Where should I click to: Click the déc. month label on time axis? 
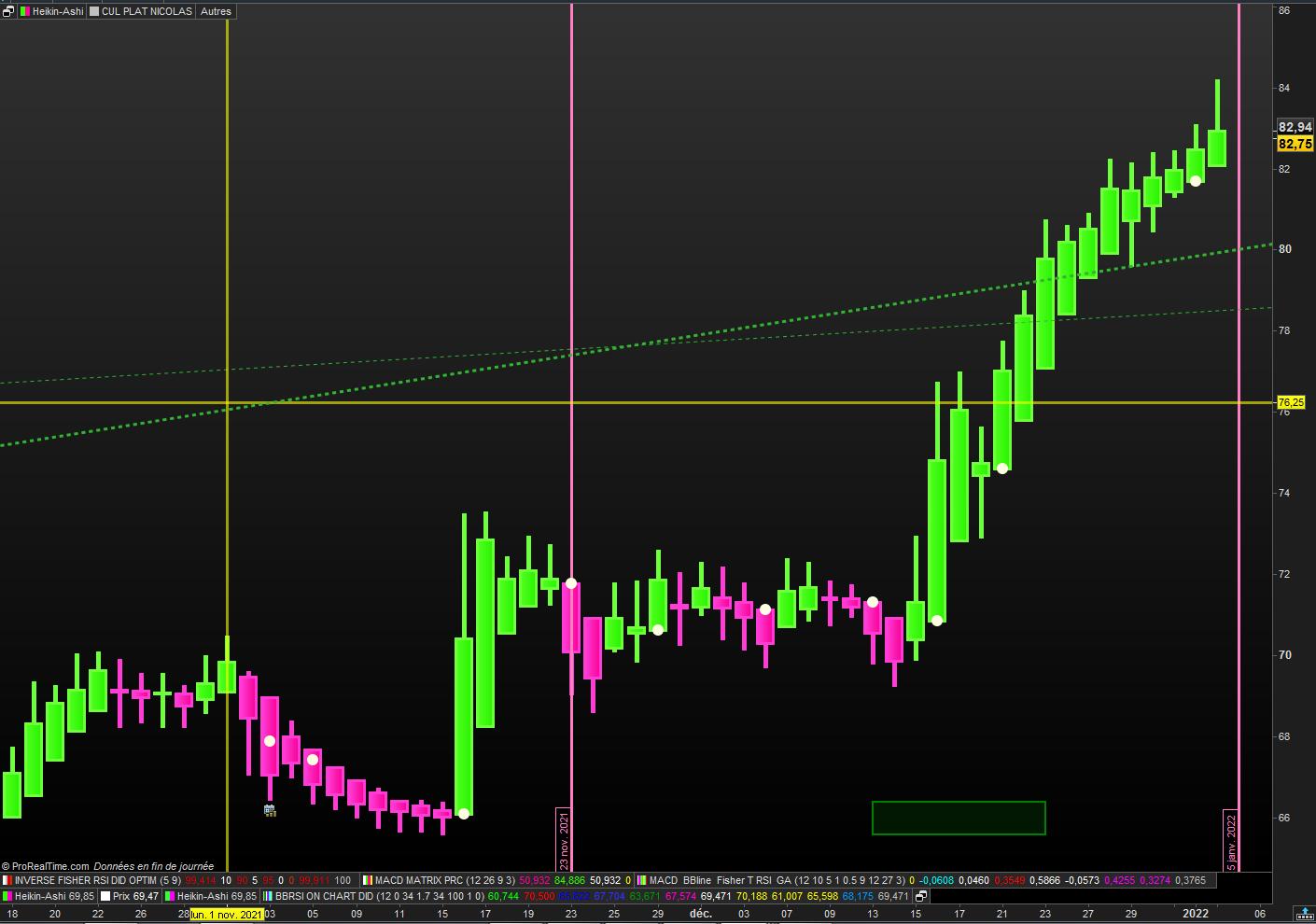point(701,914)
